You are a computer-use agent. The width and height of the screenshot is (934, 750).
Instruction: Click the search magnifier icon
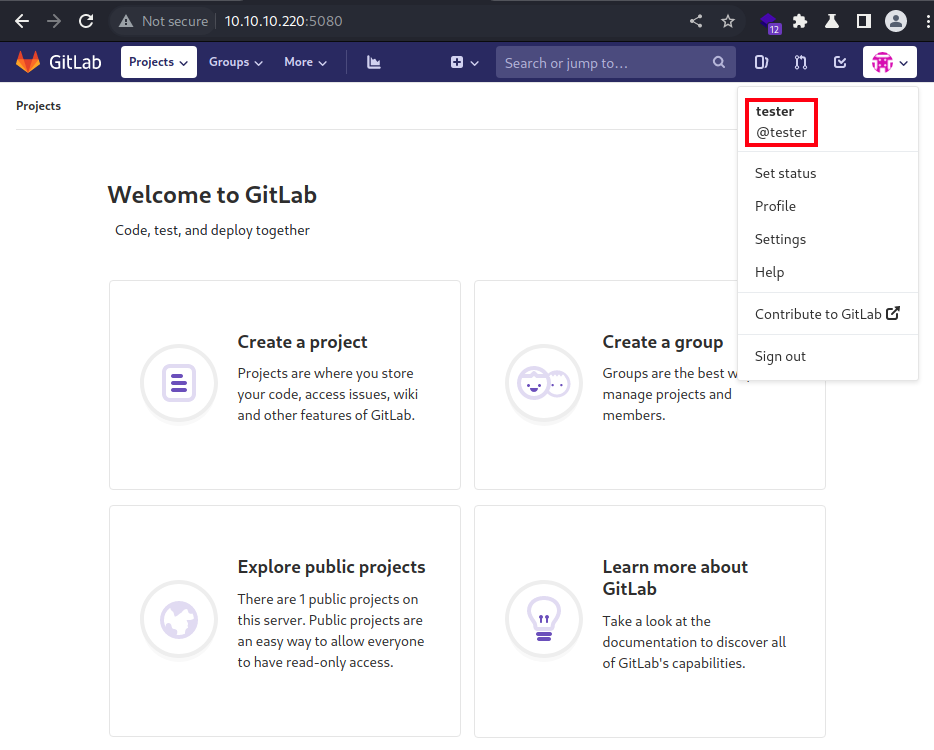pyautogui.click(x=719, y=62)
